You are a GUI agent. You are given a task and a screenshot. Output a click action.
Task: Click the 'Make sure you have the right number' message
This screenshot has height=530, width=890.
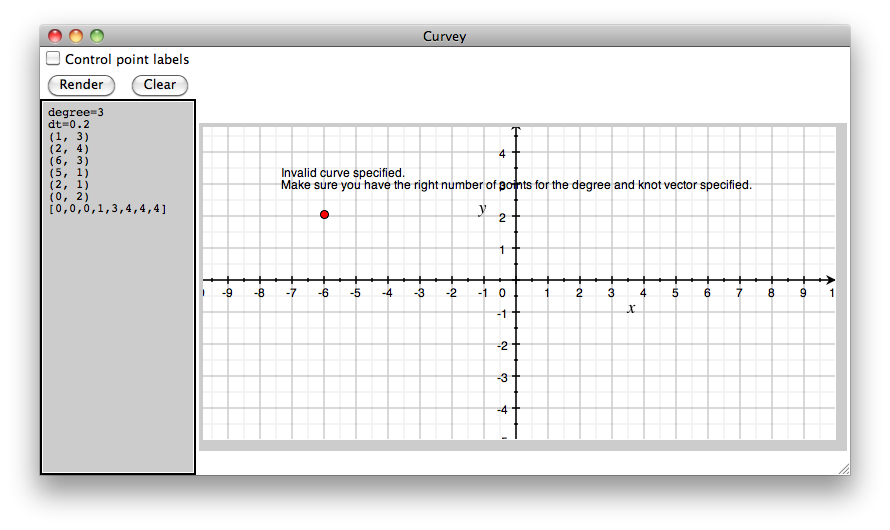(516, 185)
